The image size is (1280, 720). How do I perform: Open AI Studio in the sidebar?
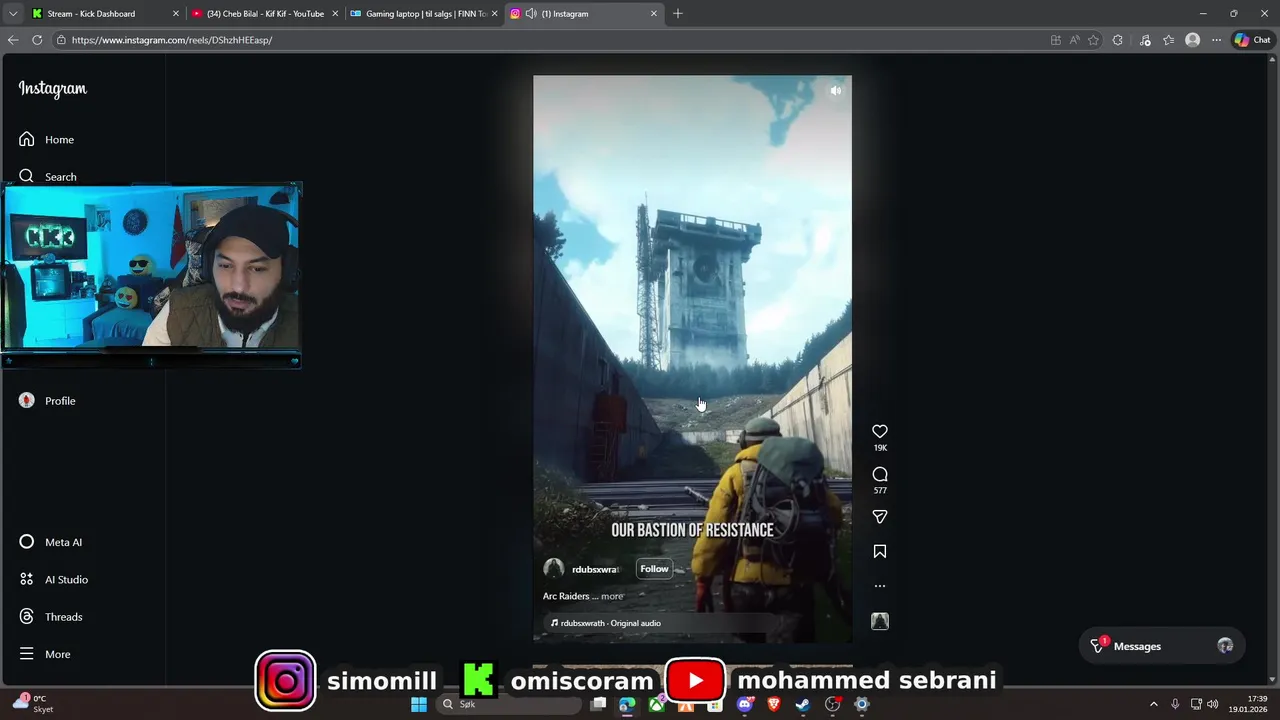pos(54,580)
